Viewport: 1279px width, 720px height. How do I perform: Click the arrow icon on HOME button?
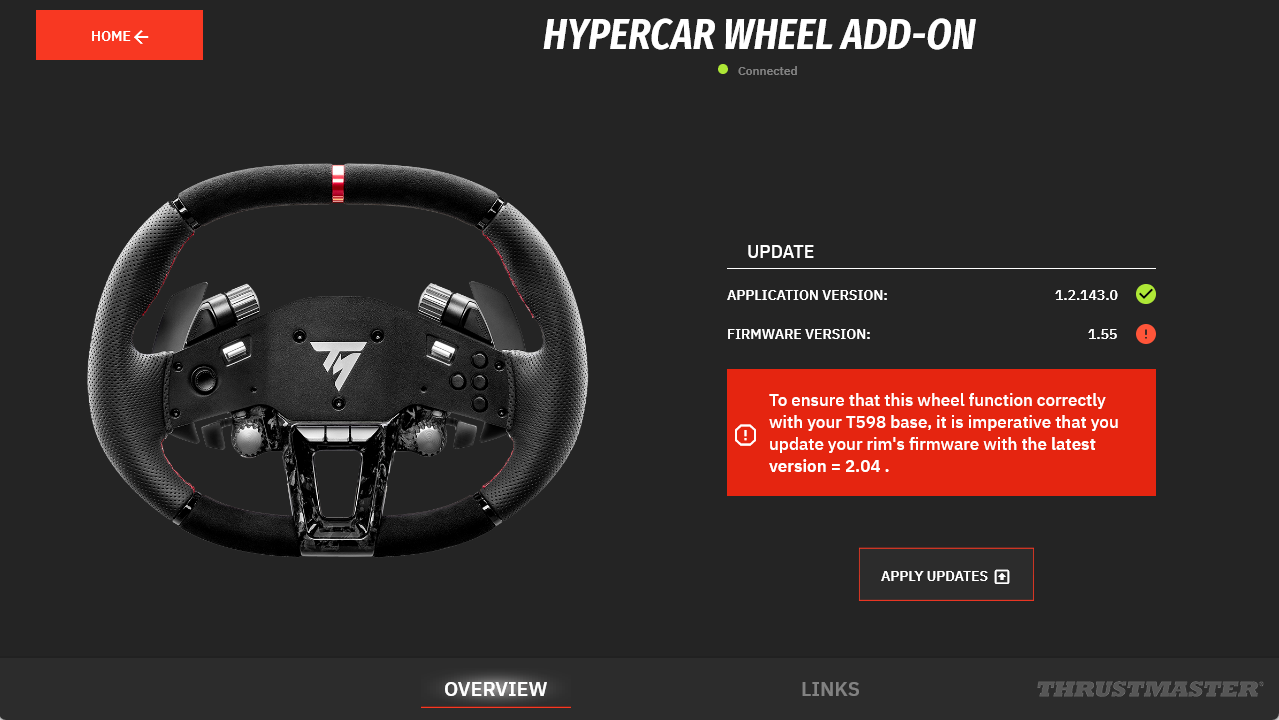tap(141, 37)
